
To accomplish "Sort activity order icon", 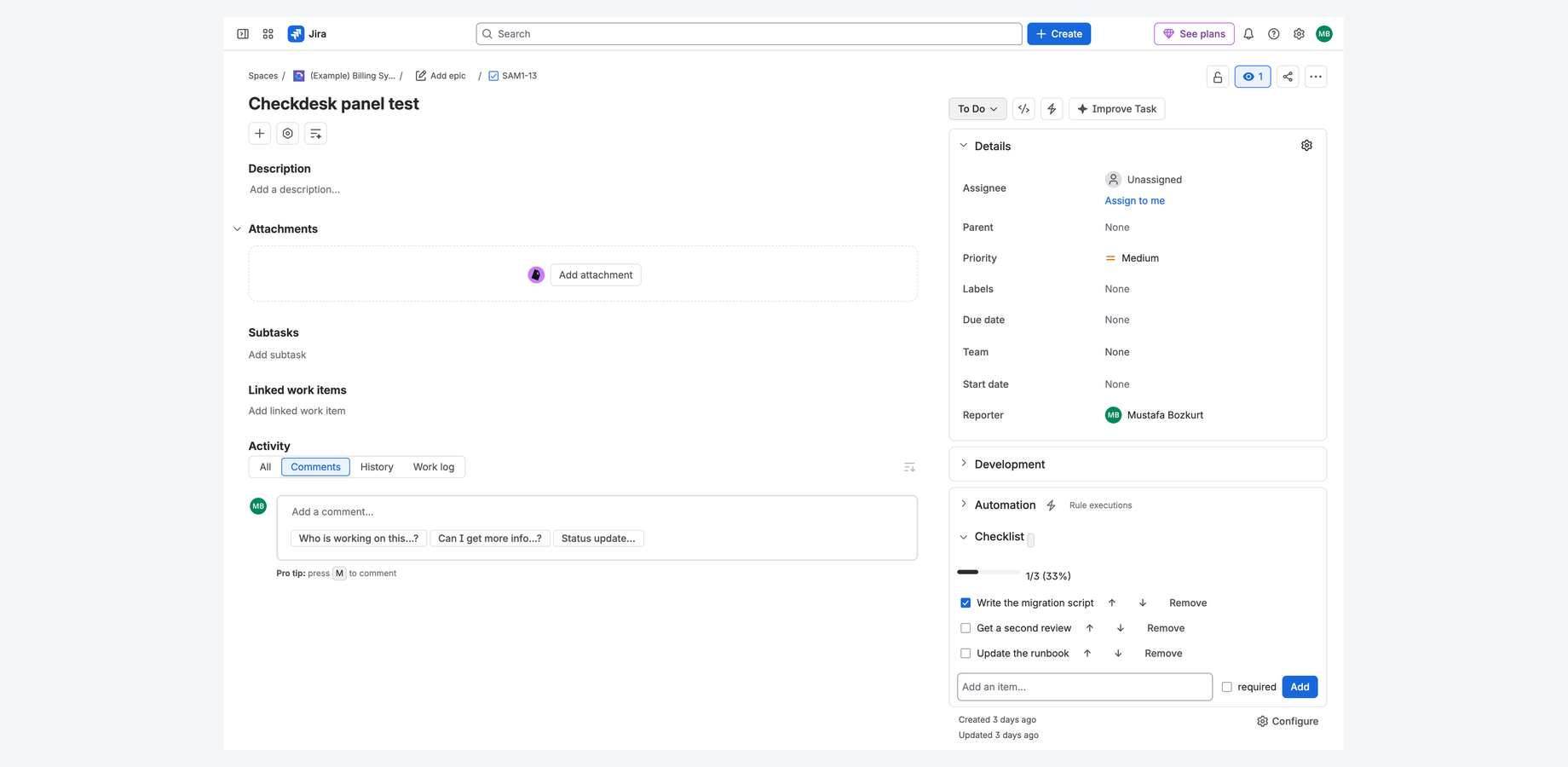I will coord(909,467).
